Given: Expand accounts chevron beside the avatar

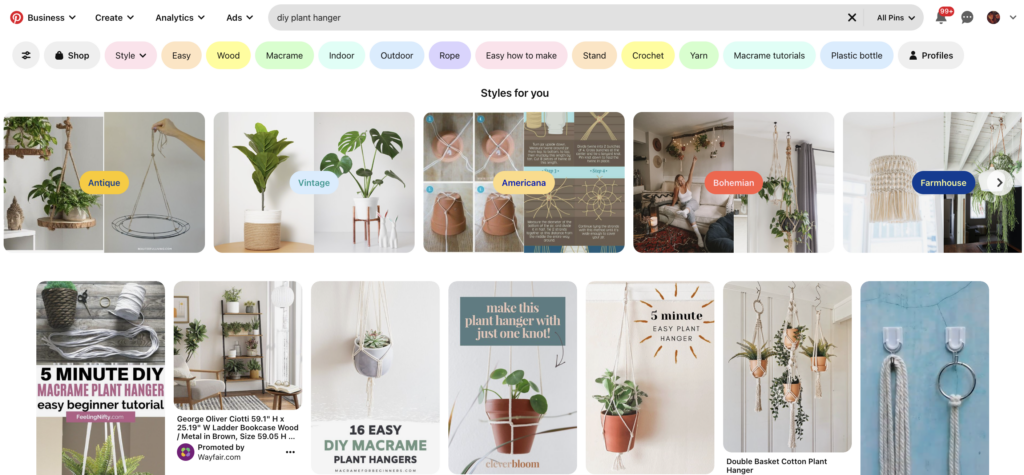Looking at the screenshot, I should coord(1013,18).
